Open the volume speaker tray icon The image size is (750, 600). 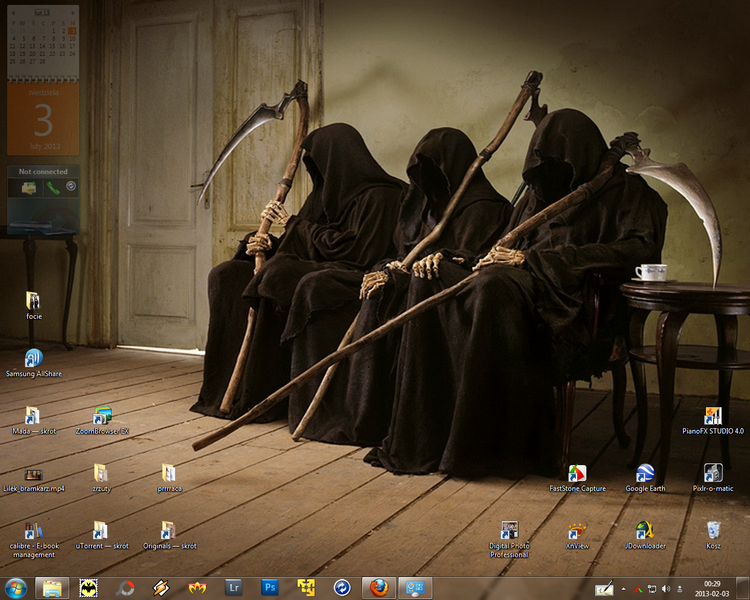pos(666,589)
